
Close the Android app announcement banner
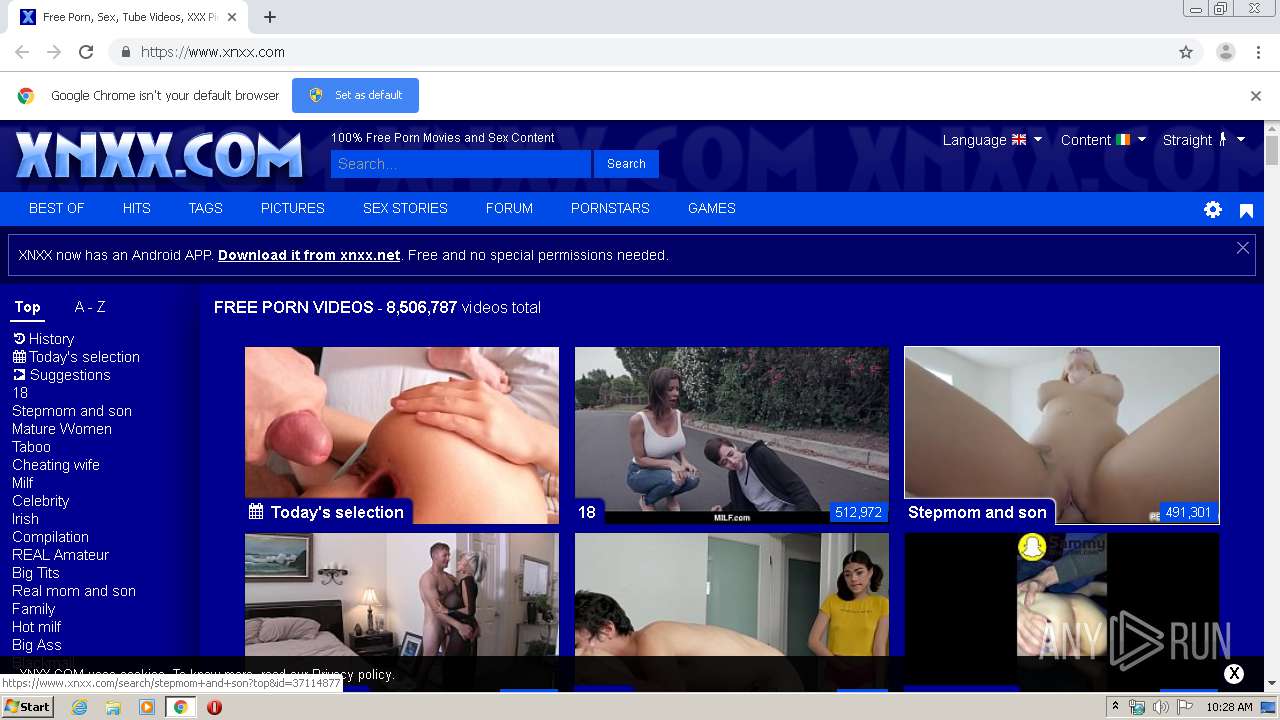pyautogui.click(x=1243, y=248)
